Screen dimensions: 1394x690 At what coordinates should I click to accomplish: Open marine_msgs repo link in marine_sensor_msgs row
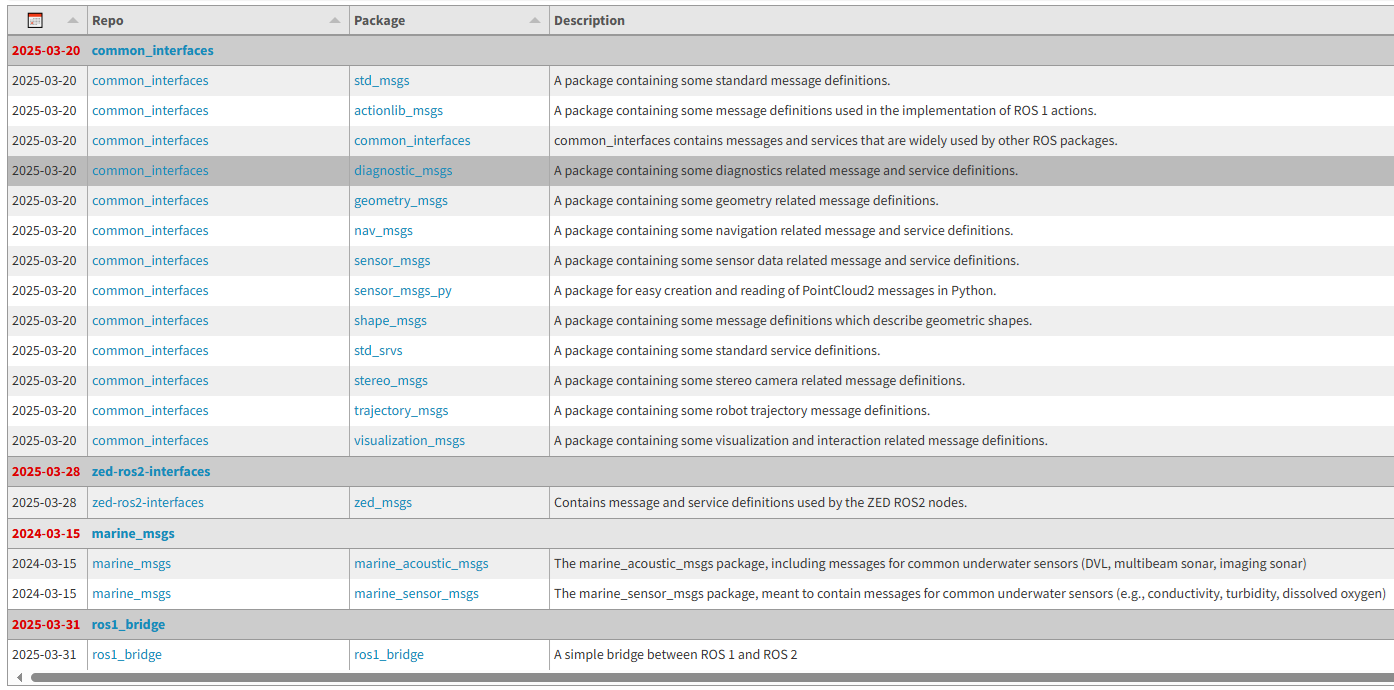click(131, 593)
